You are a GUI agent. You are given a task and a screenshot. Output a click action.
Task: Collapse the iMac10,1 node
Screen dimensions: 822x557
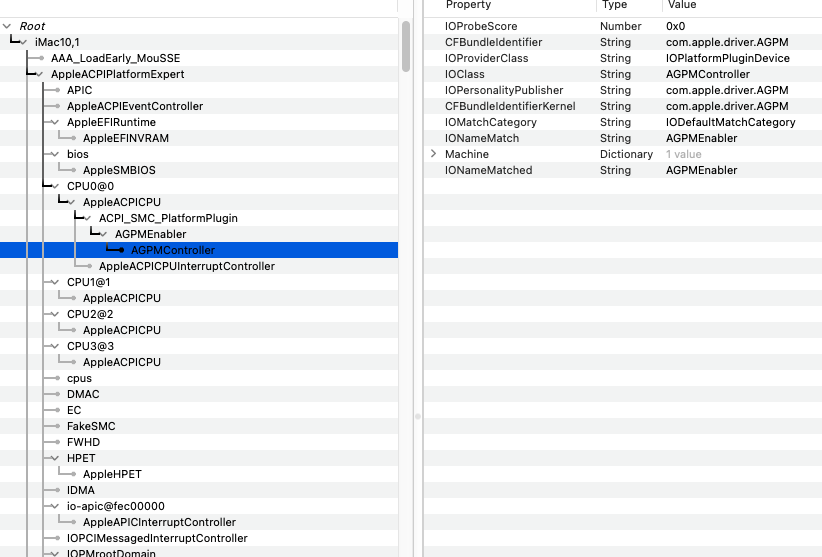tap(24, 42)
